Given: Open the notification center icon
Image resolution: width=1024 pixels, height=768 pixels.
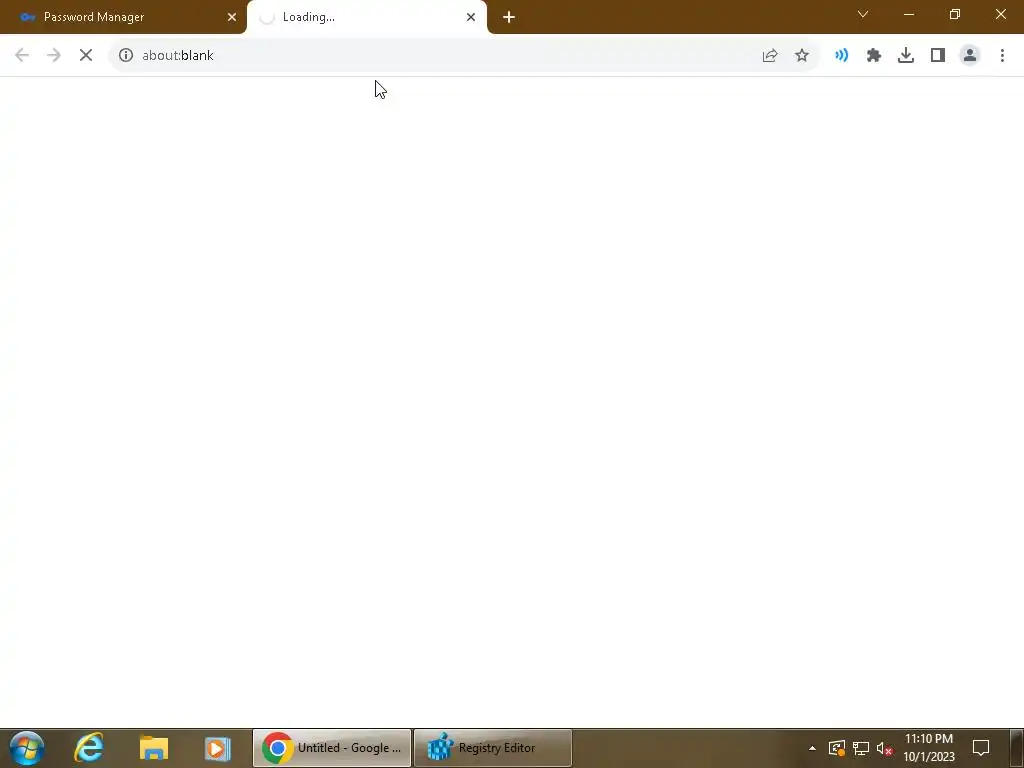Looking at the screenshot, I should pos(981,748).
